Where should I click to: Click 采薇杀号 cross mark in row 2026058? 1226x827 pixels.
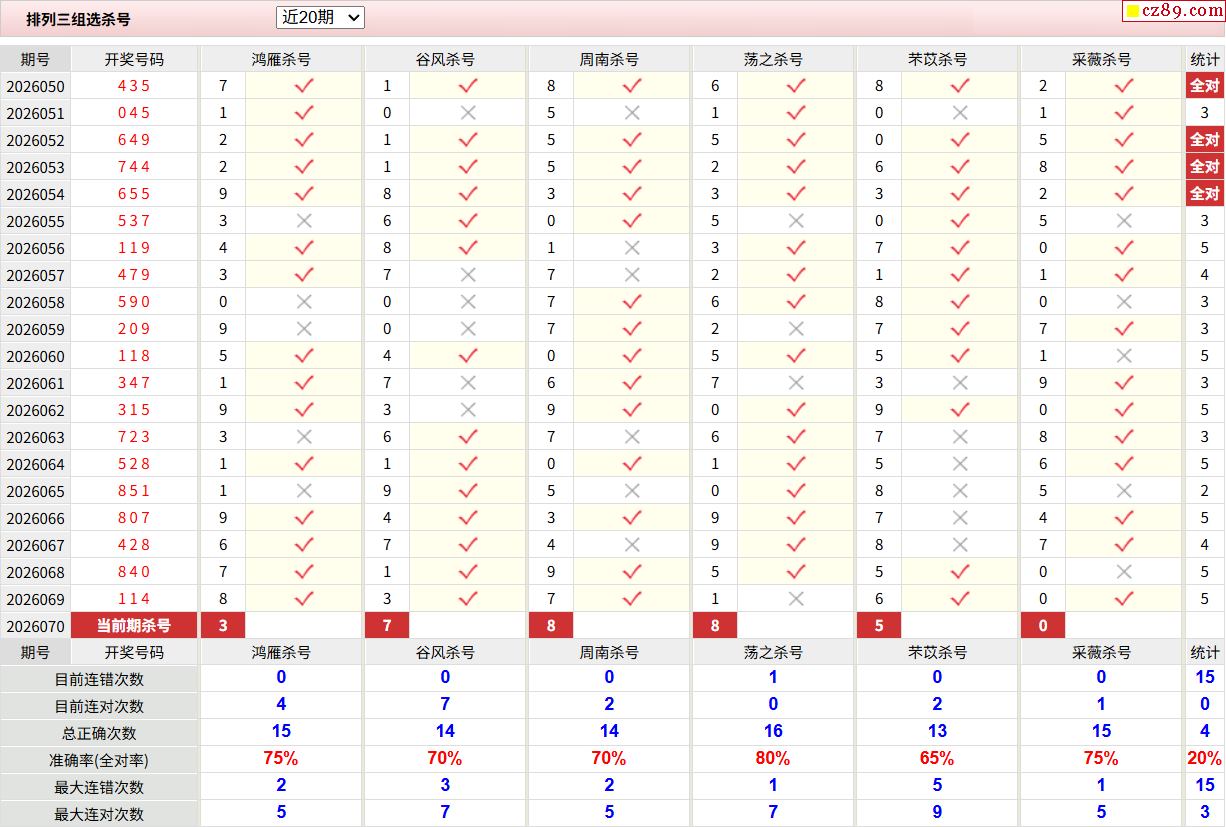tap(1124, 302)
